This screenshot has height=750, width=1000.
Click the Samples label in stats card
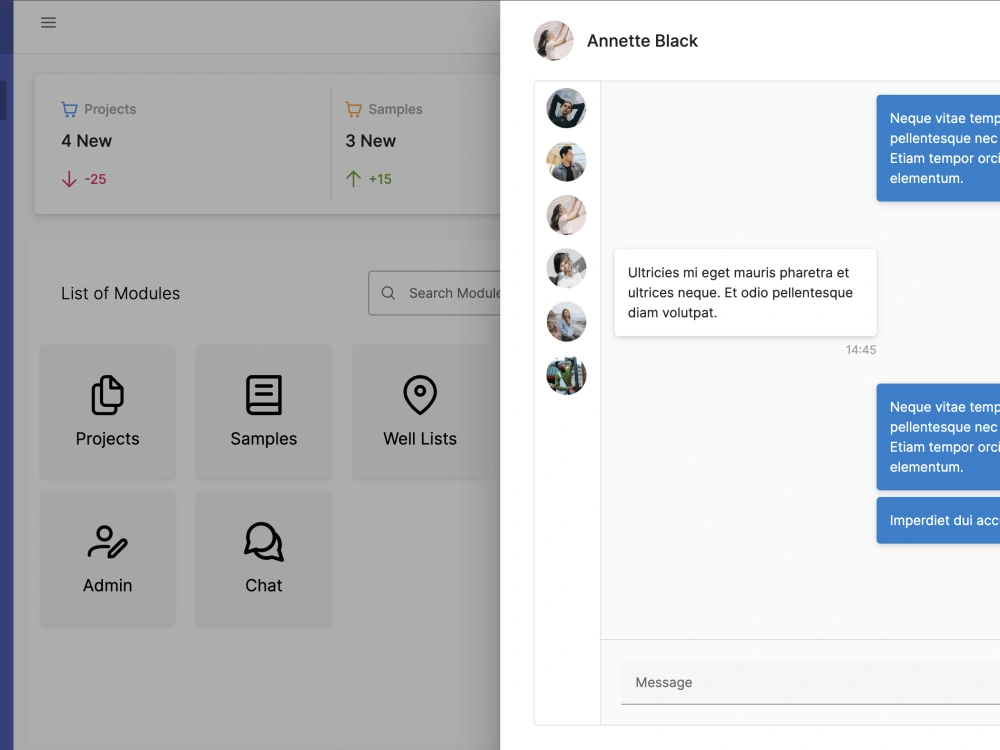(395, 109)
